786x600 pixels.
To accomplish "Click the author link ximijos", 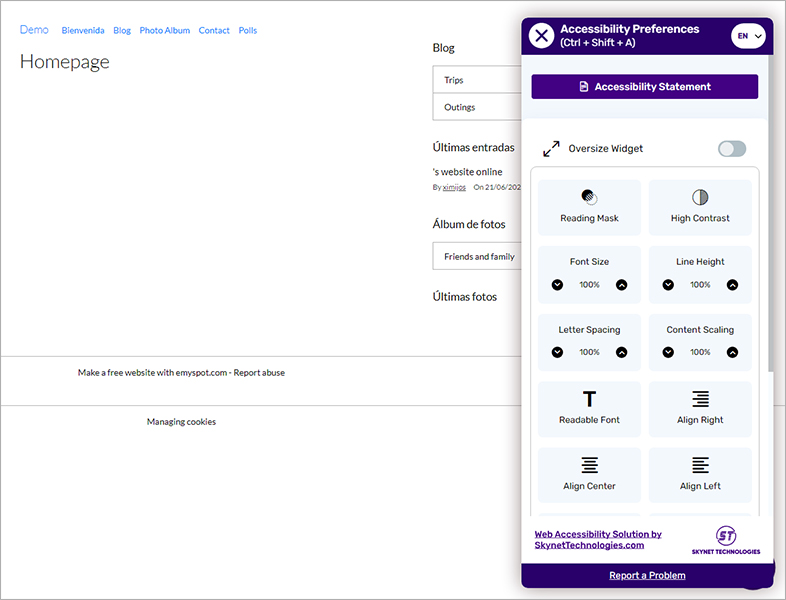I will (454, 187).
